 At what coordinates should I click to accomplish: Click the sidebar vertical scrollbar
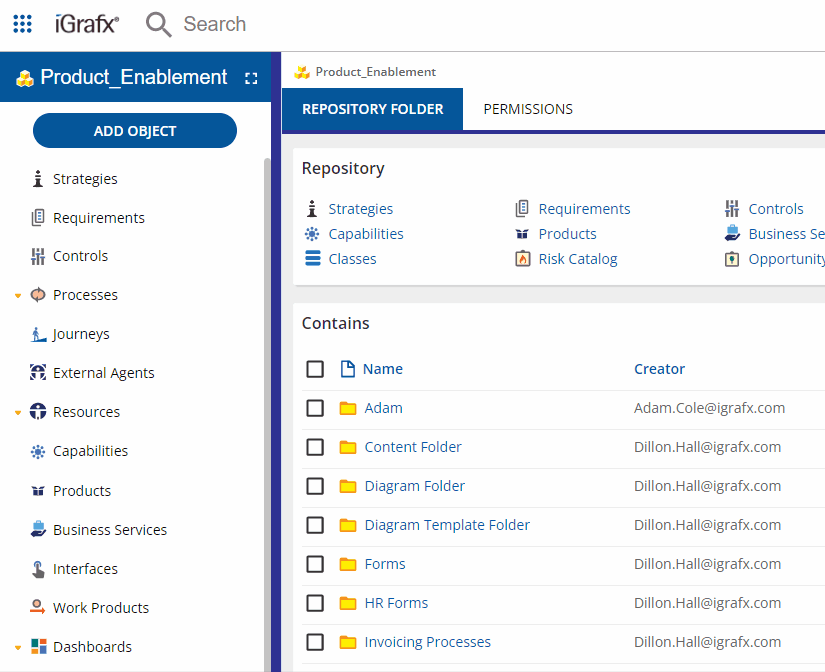pyautogui.click(x=266, y=400)
